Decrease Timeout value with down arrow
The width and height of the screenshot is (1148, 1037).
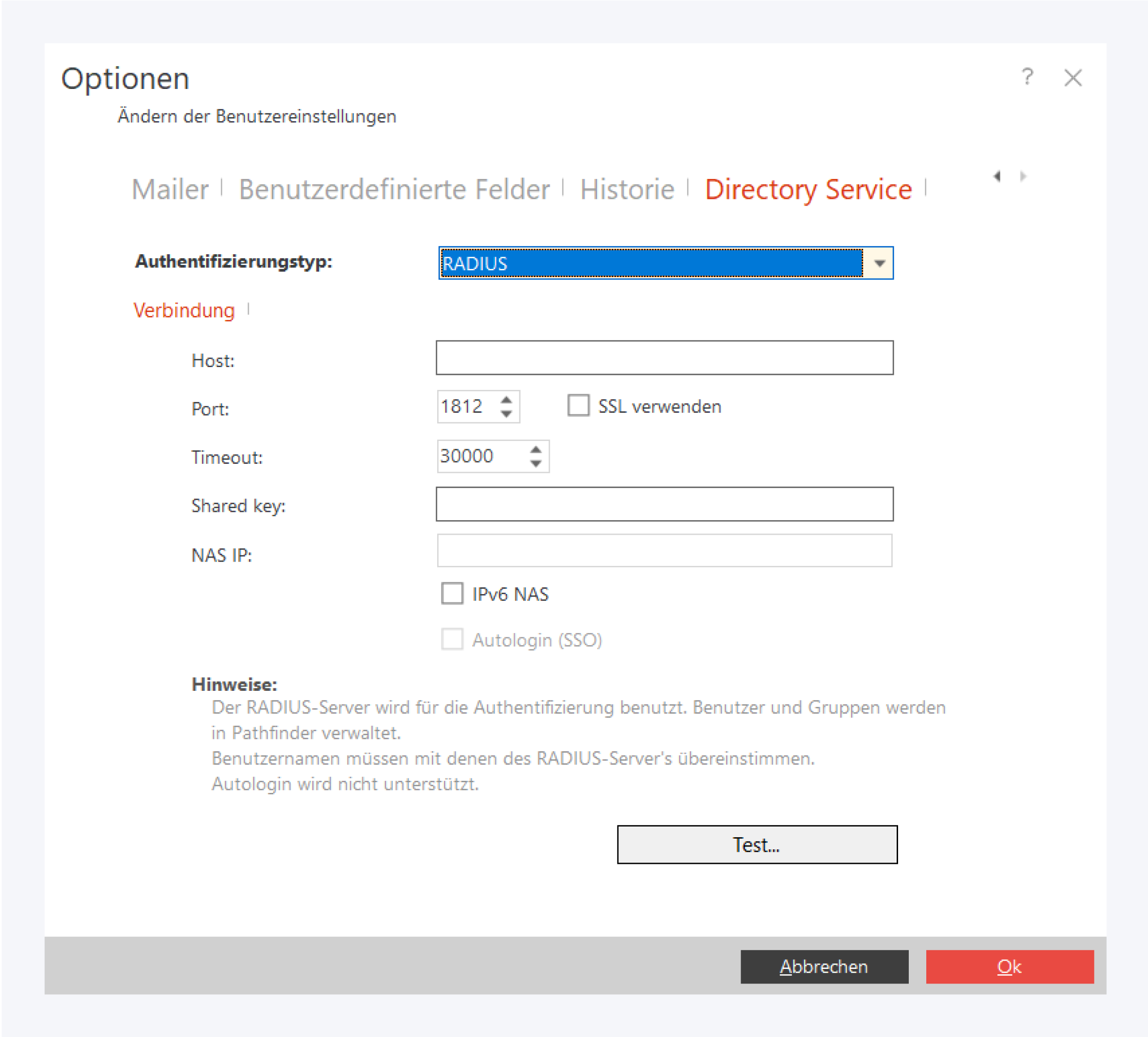tap(535, 464)
